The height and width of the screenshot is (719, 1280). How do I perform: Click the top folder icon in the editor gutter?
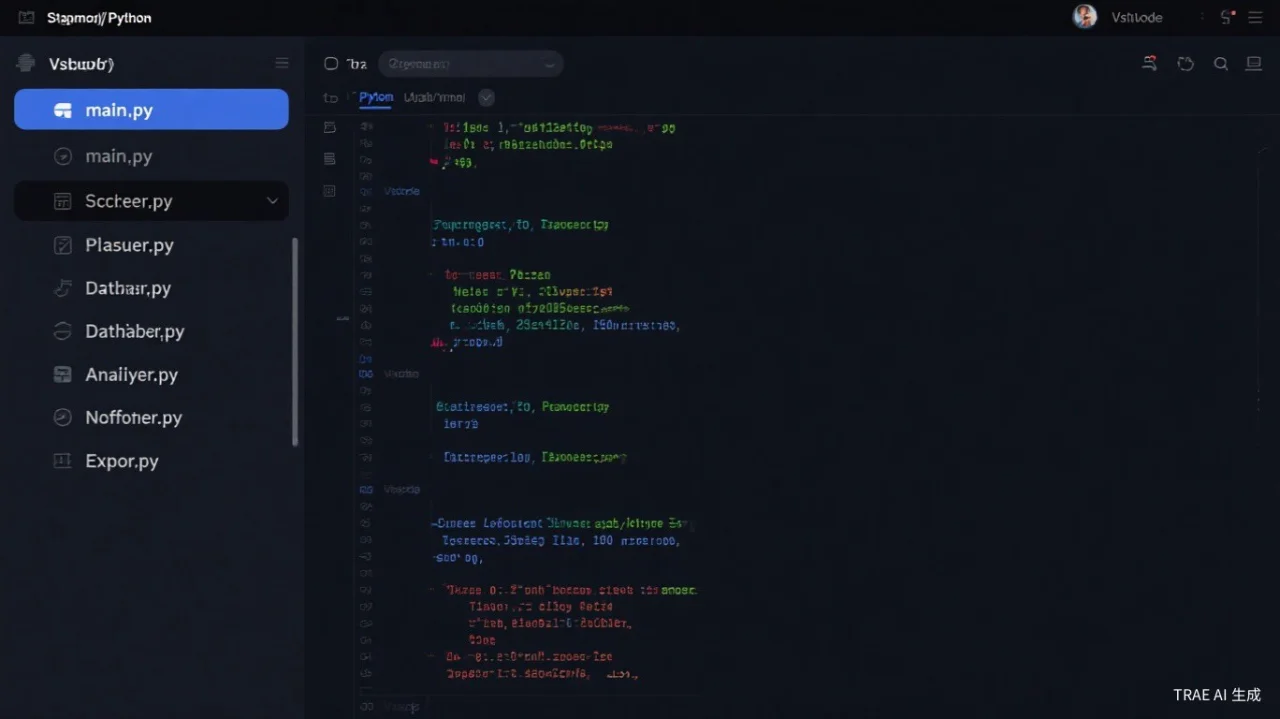(x=330, y=128)
